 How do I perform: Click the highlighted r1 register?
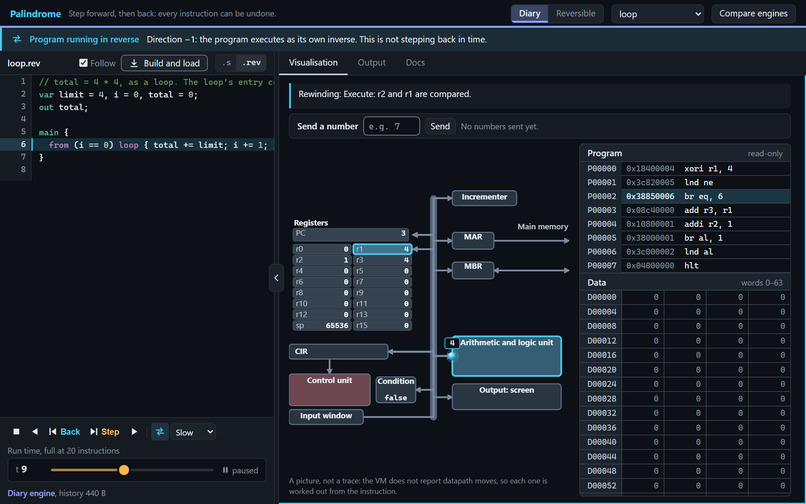[382, 249]
